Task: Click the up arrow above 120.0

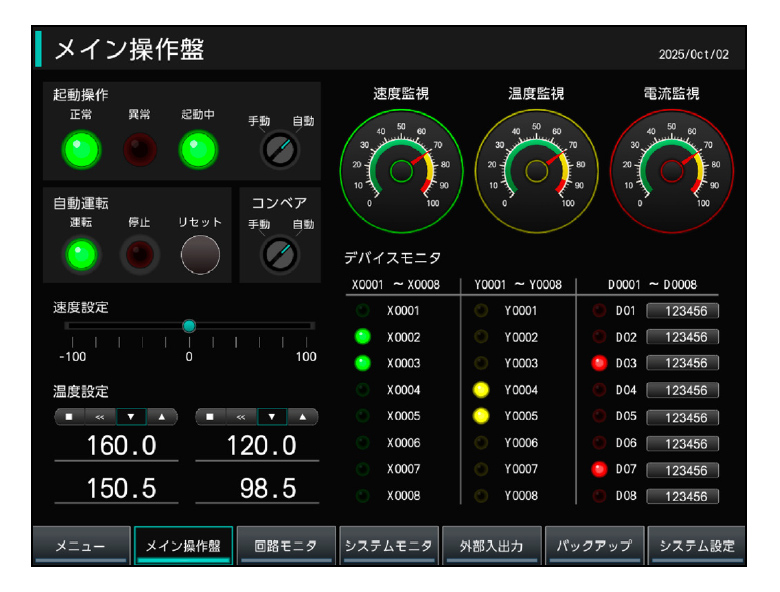Action: tap(303, 416)
